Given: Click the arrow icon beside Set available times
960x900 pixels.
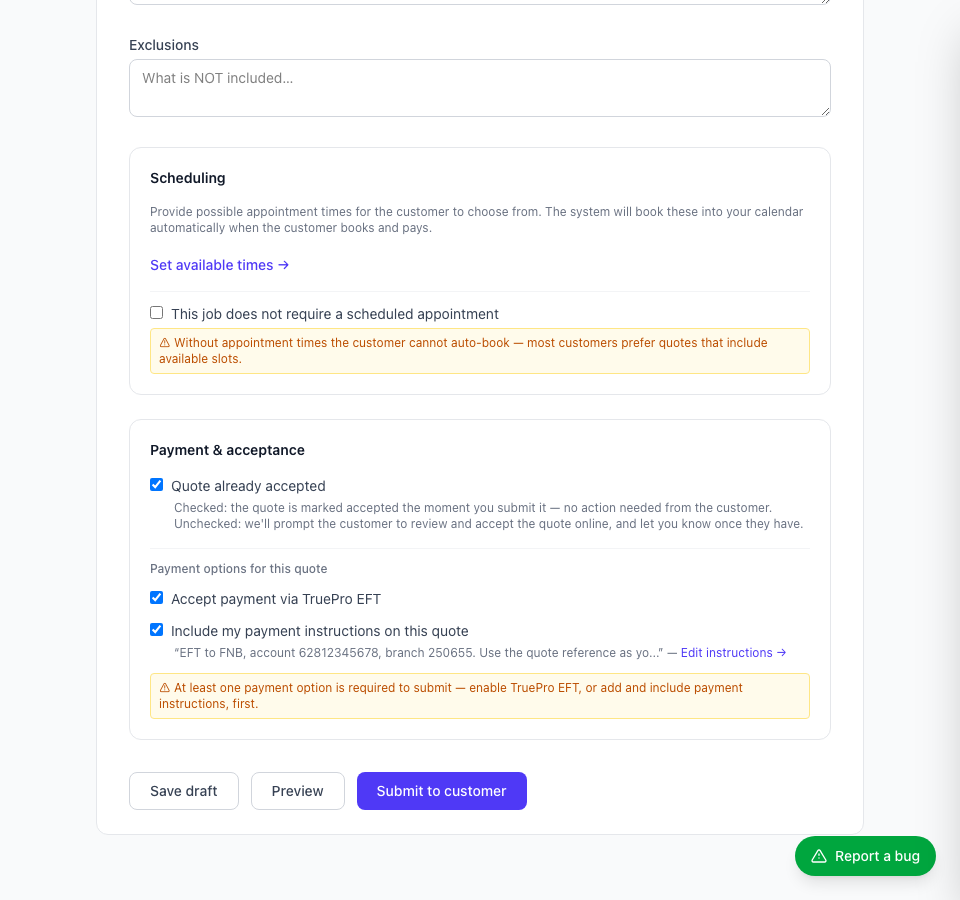Looking at the screenshot, I should (283, 265).
